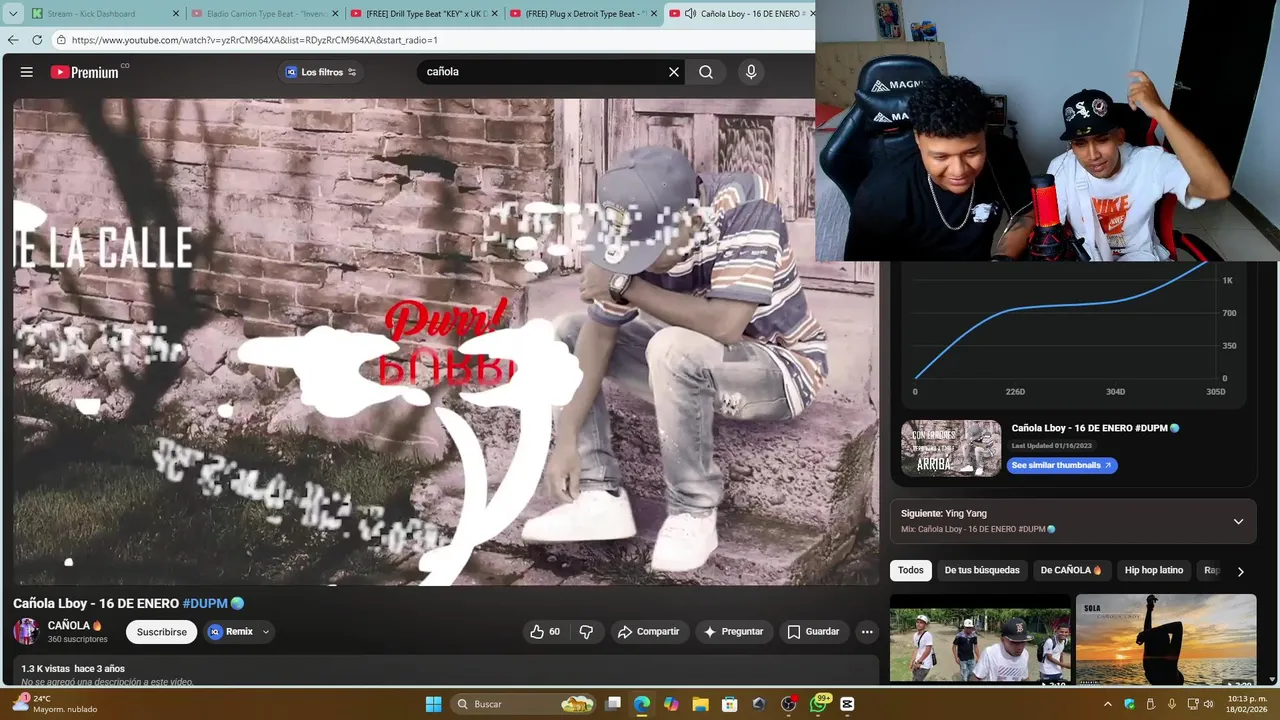Save video with the Guardar button
The height and width of the screenshot is (720, 1280).
(x=813, y=632)
